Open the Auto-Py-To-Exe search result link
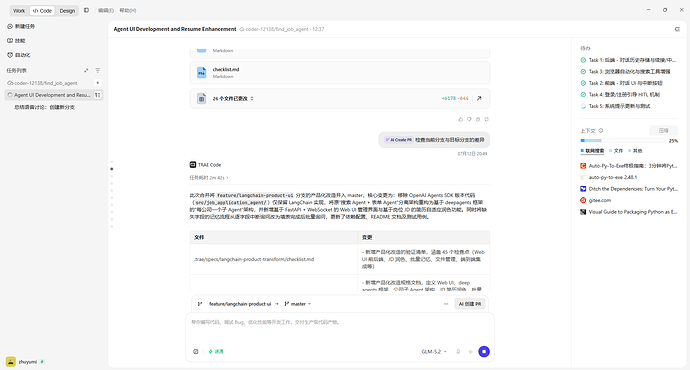Screen dimensions: 690x370 (628, 166)
